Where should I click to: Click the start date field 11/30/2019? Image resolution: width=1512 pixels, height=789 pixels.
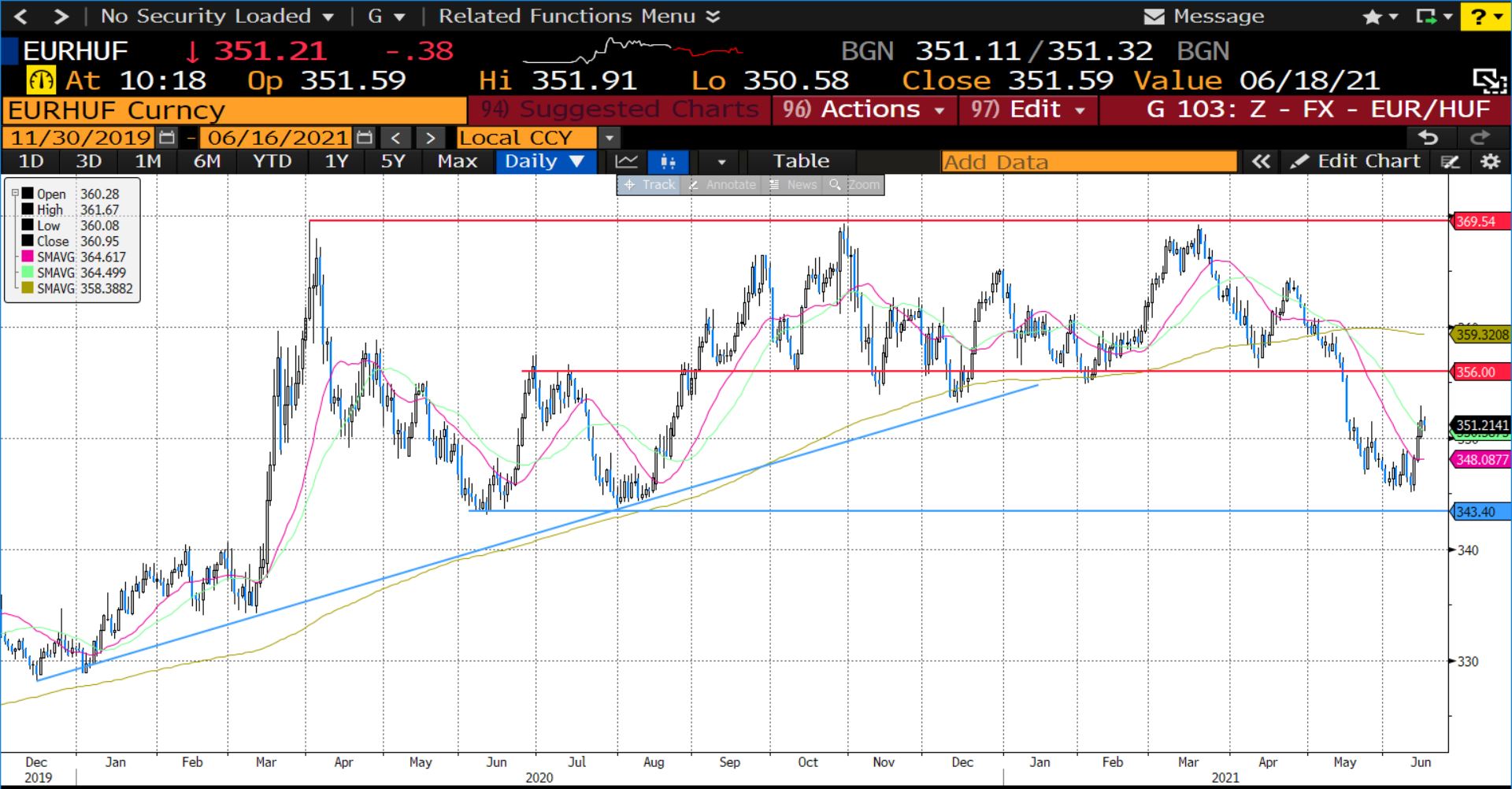pos(80,138)
